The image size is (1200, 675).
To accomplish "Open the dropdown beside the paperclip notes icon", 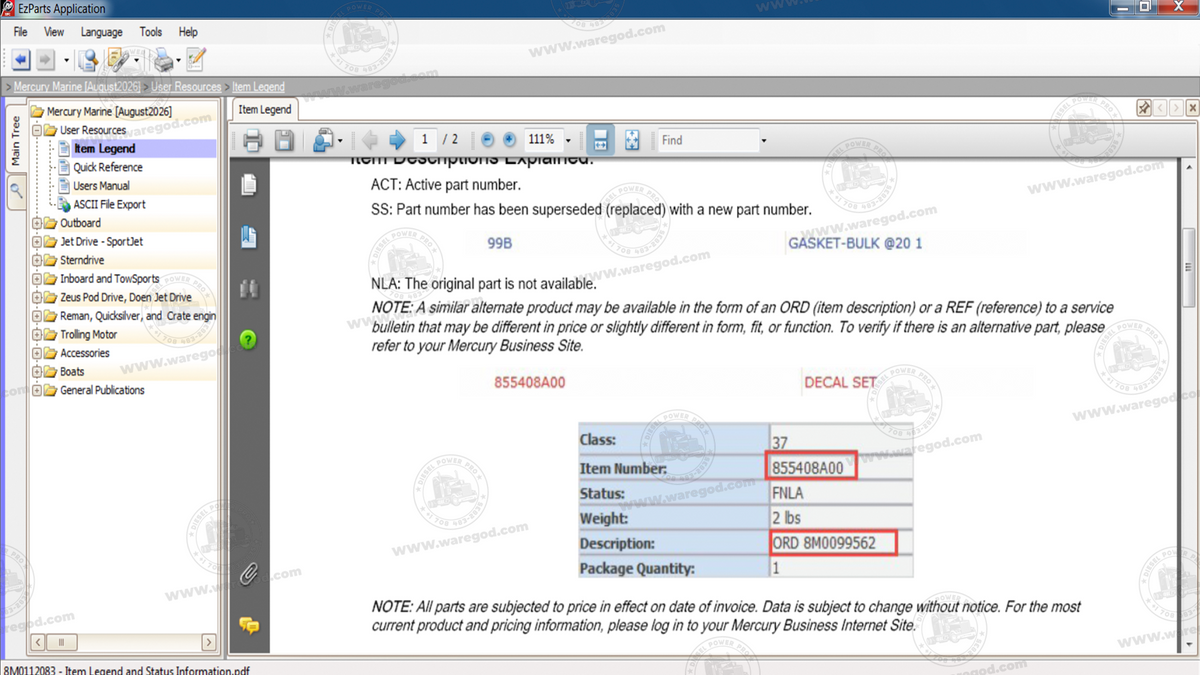I will click(136, 60).
